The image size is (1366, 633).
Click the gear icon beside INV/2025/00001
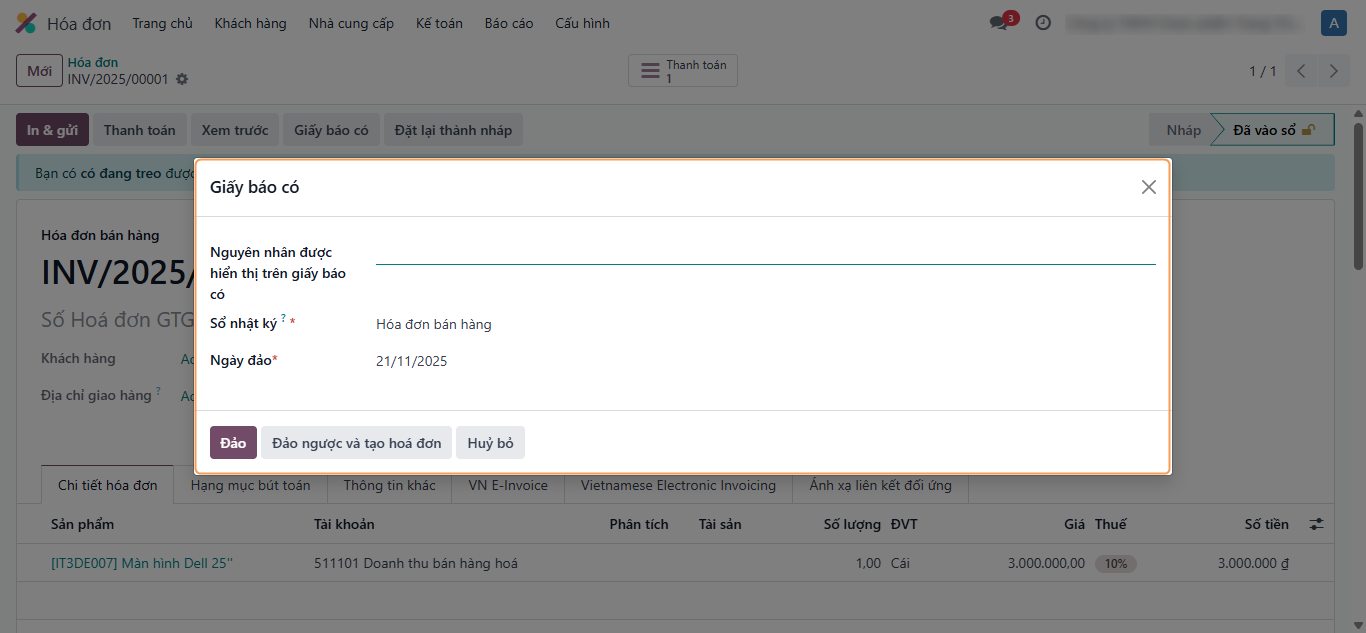pos(182,79)
